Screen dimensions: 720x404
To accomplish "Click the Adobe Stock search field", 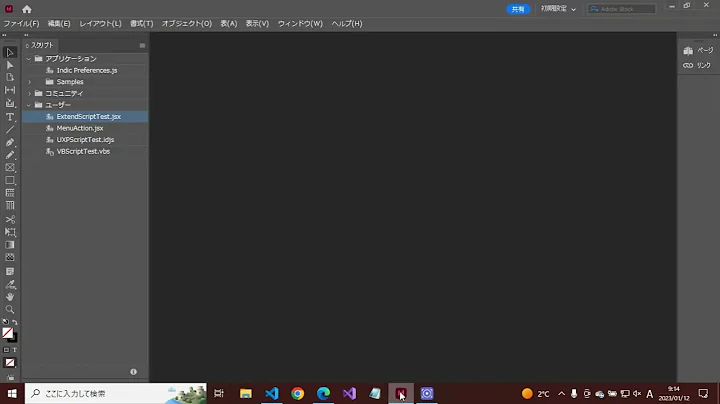I will [622, 9].
